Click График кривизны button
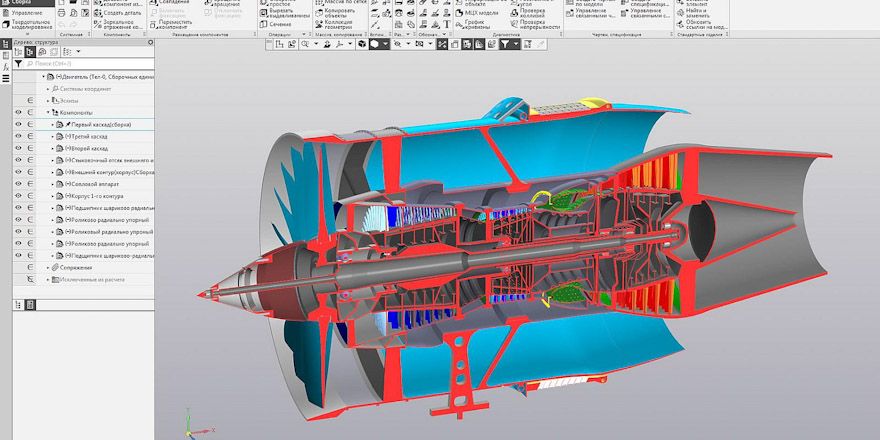The image size is (880, 440). tap(468, 24)
